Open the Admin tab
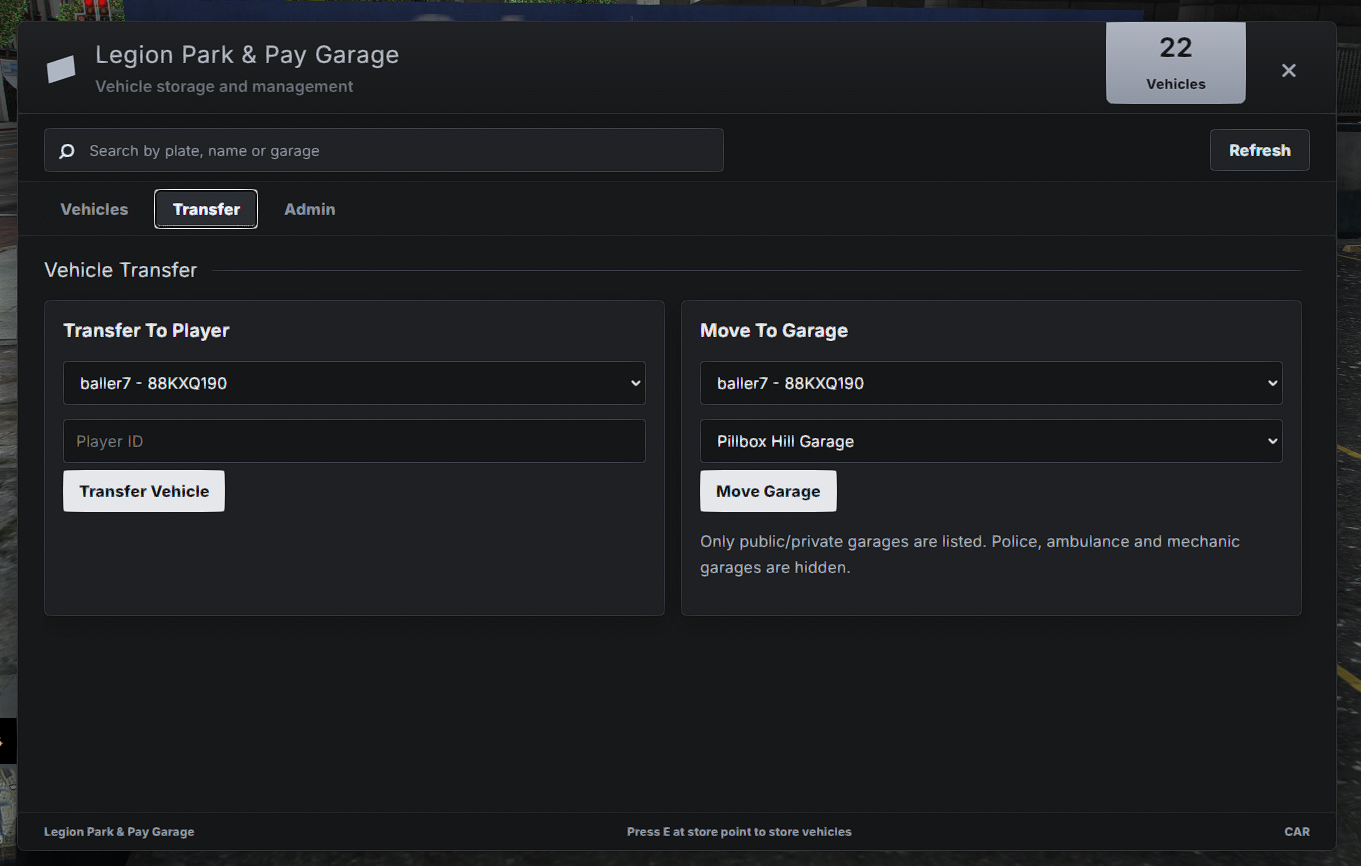Screen dimensions: 1361x866 click(x=310, y=209)
